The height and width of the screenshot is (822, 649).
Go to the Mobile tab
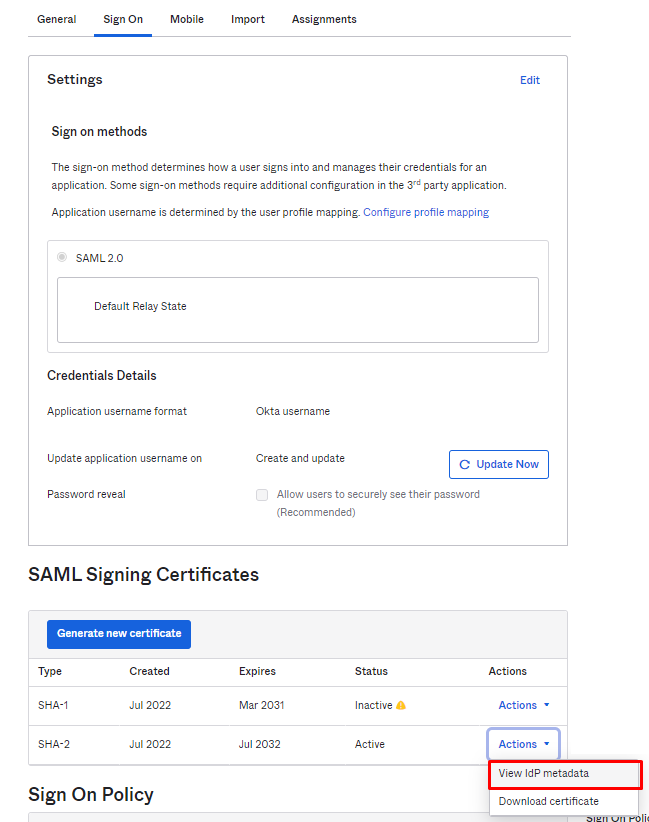pyautogui.click(x=187, y=19)
